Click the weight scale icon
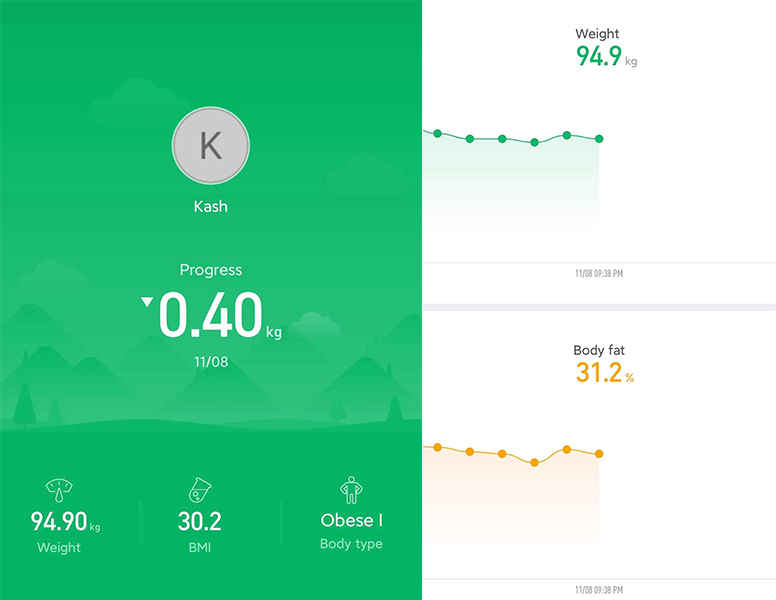 coord(59,490)
